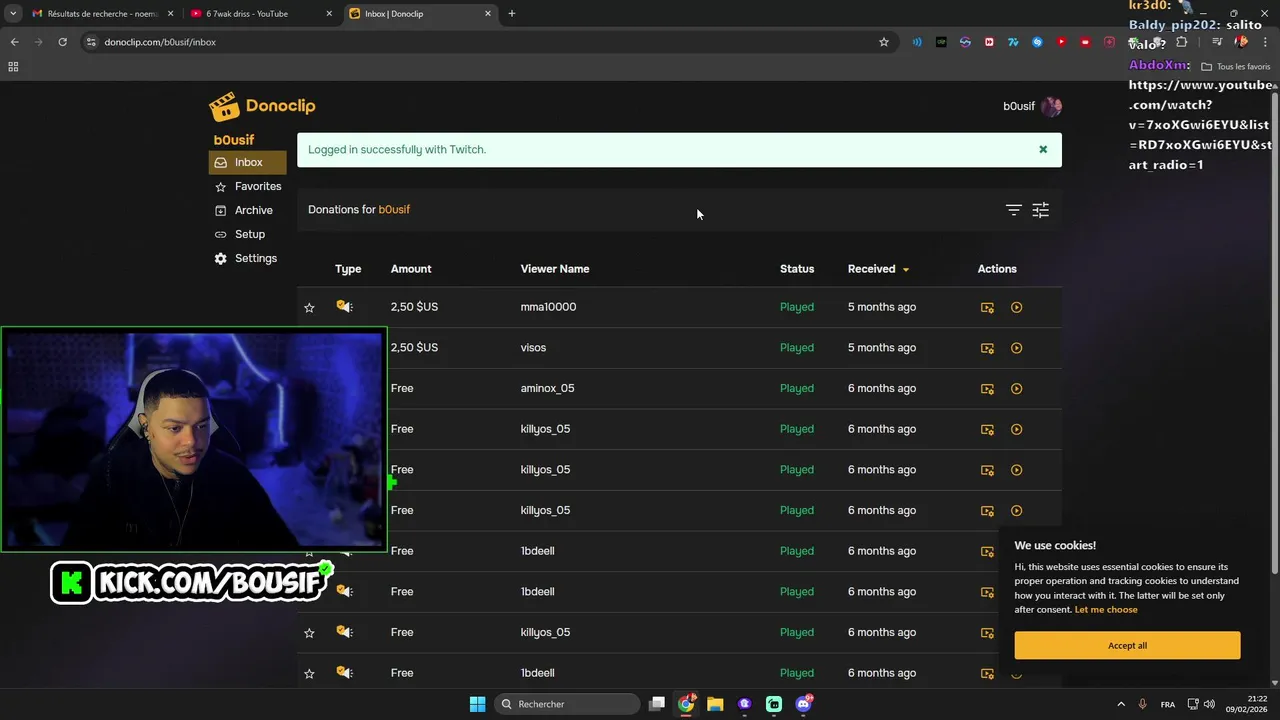
Task: Open Tous les favoris bookmarks folder
Action: [x=1235, y=67]
